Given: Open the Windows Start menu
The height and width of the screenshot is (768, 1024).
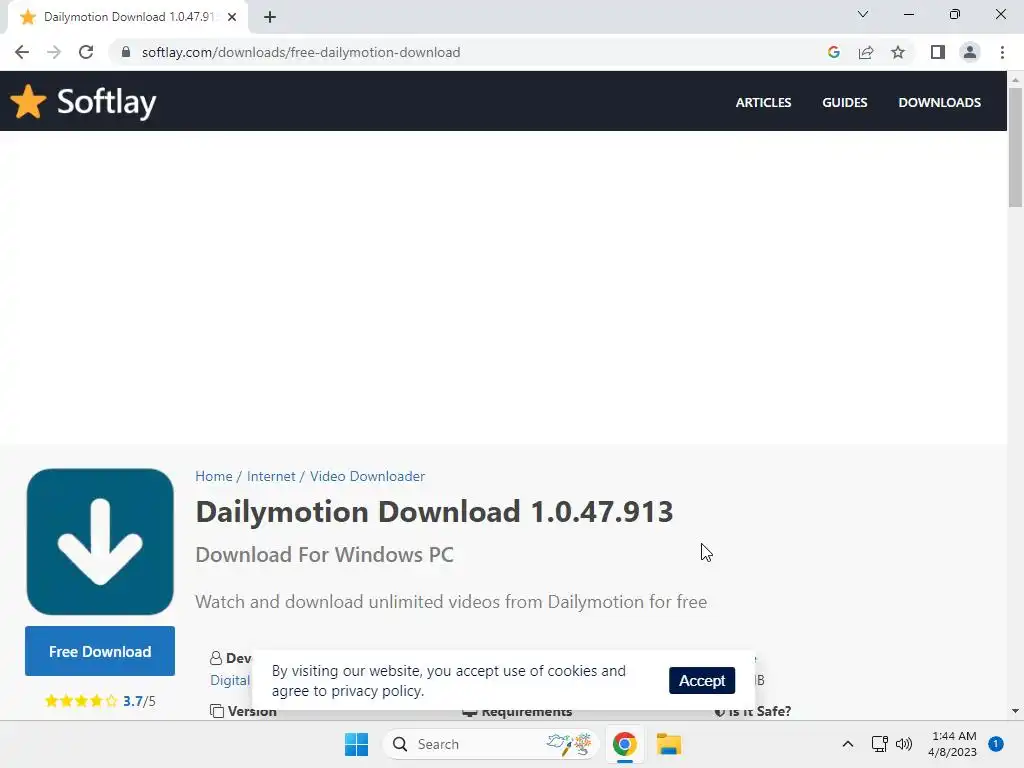Looking at the screenshot, I should [357, 744].
